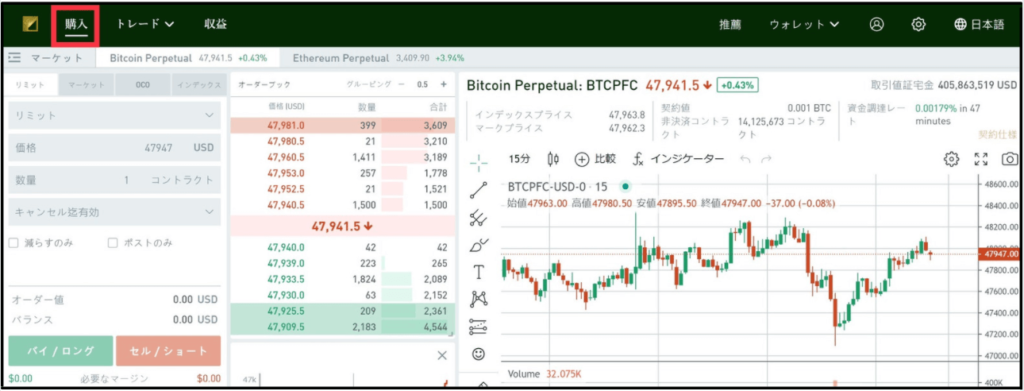1024x391 pixels.
Task: Expand the リミット order type dropdown
Action: point(114,116)
